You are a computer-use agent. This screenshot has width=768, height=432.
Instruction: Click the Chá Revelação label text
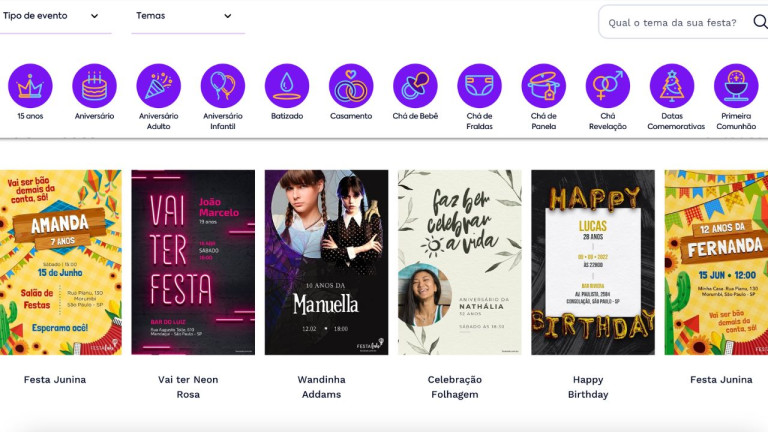pyautogui.click(x=608, y=121)
